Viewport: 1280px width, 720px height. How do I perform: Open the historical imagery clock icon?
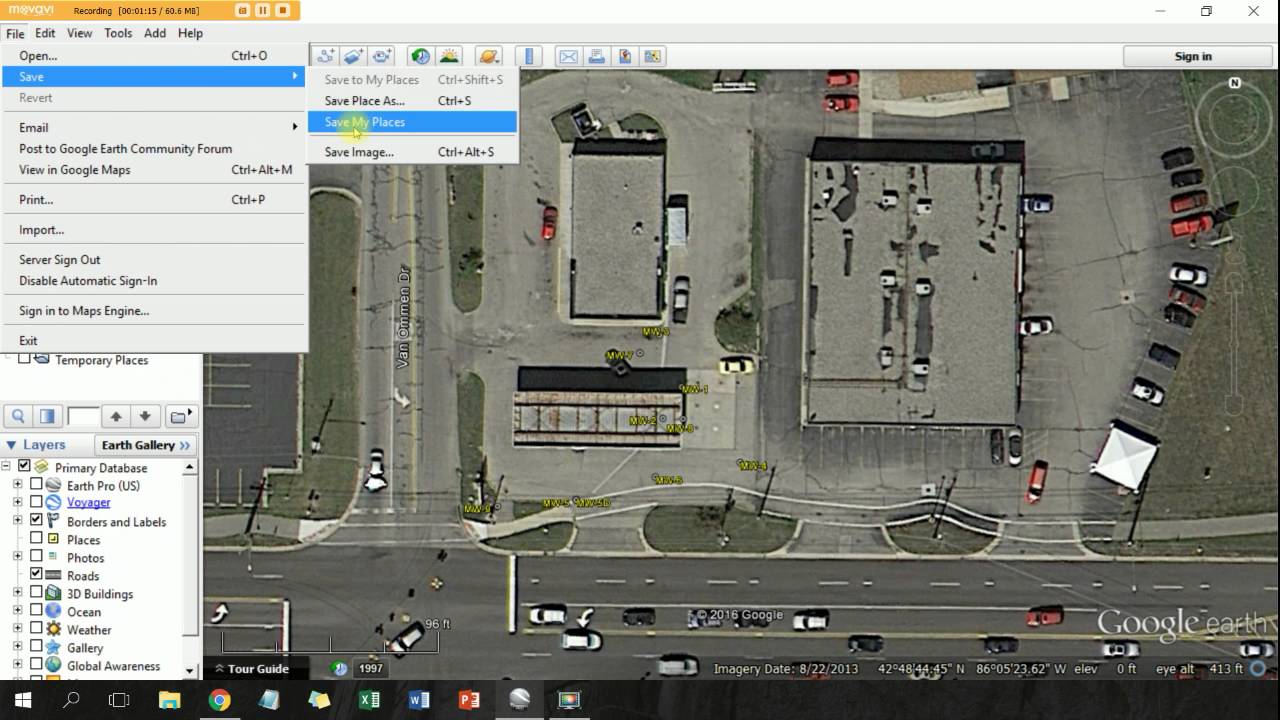[x=420, y=56]
